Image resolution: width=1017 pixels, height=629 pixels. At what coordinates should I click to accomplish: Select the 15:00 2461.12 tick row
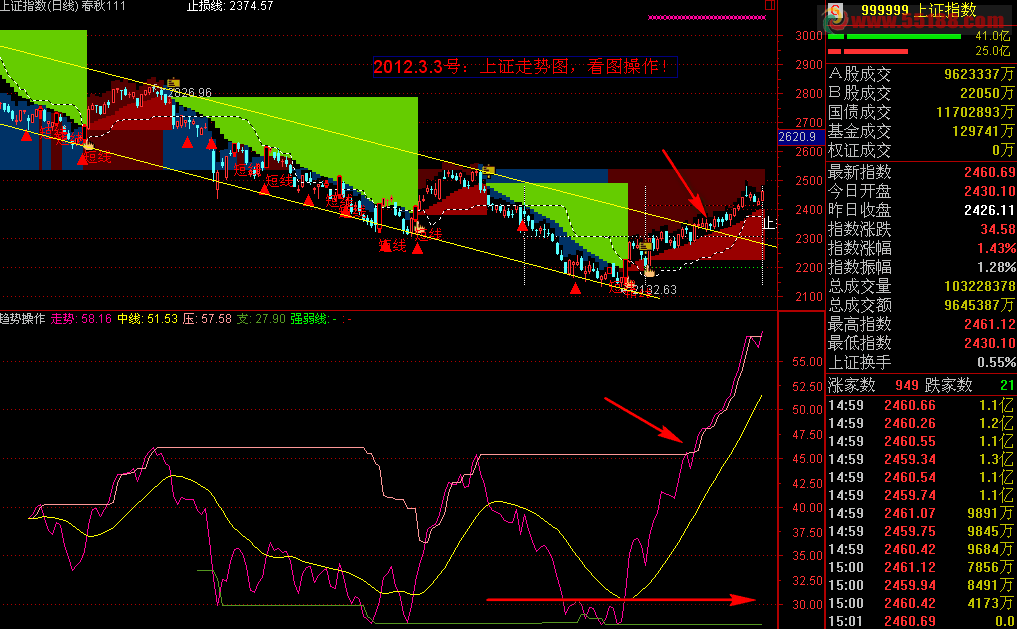click(x=921, y=567)
